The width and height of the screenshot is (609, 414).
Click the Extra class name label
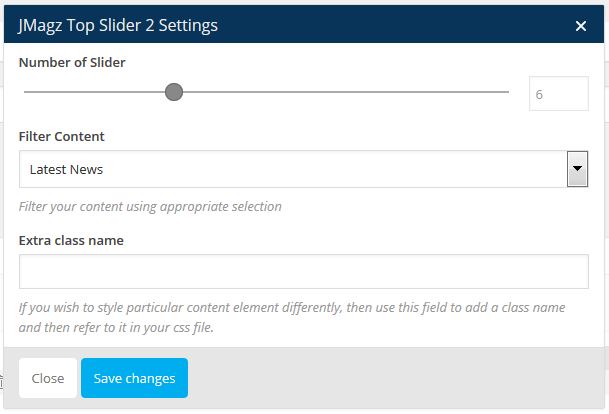click(71, 240)
